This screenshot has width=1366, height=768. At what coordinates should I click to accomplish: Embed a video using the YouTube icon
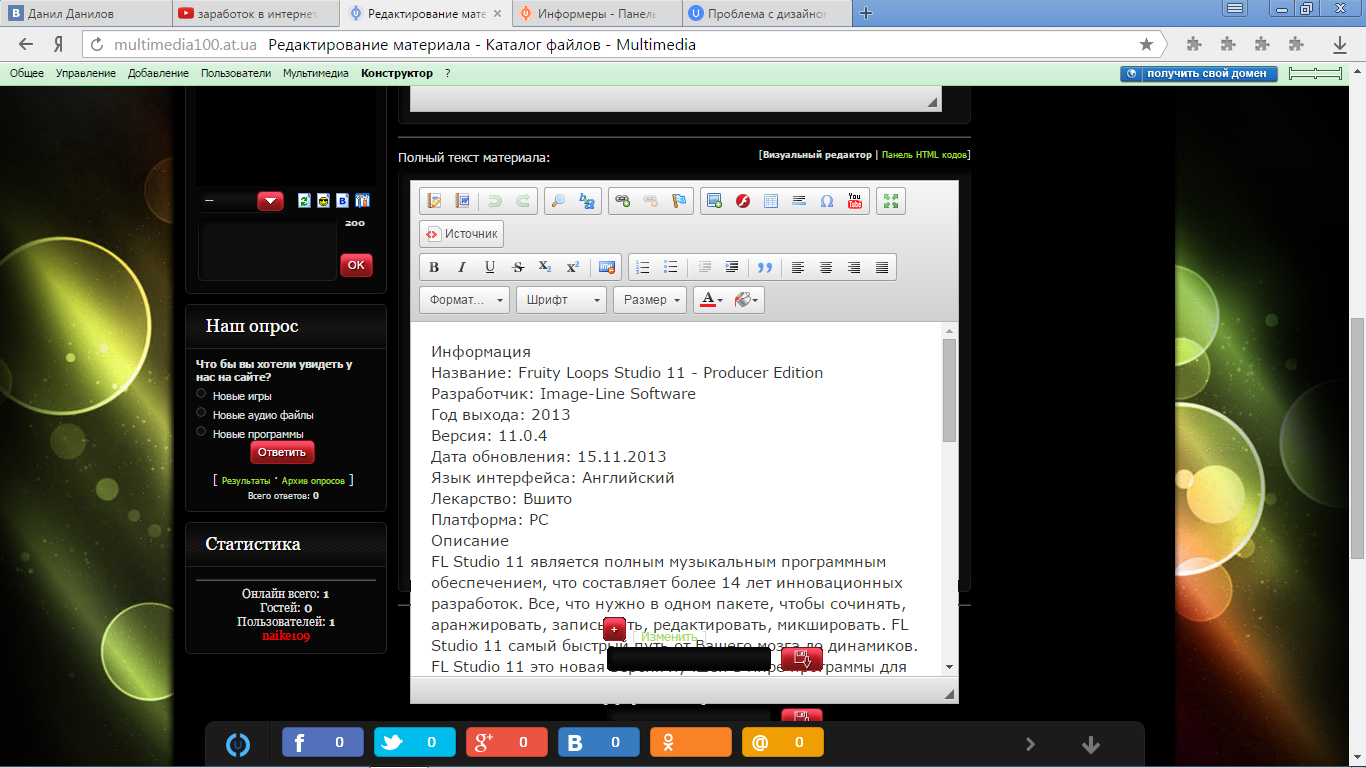(855, 201)
